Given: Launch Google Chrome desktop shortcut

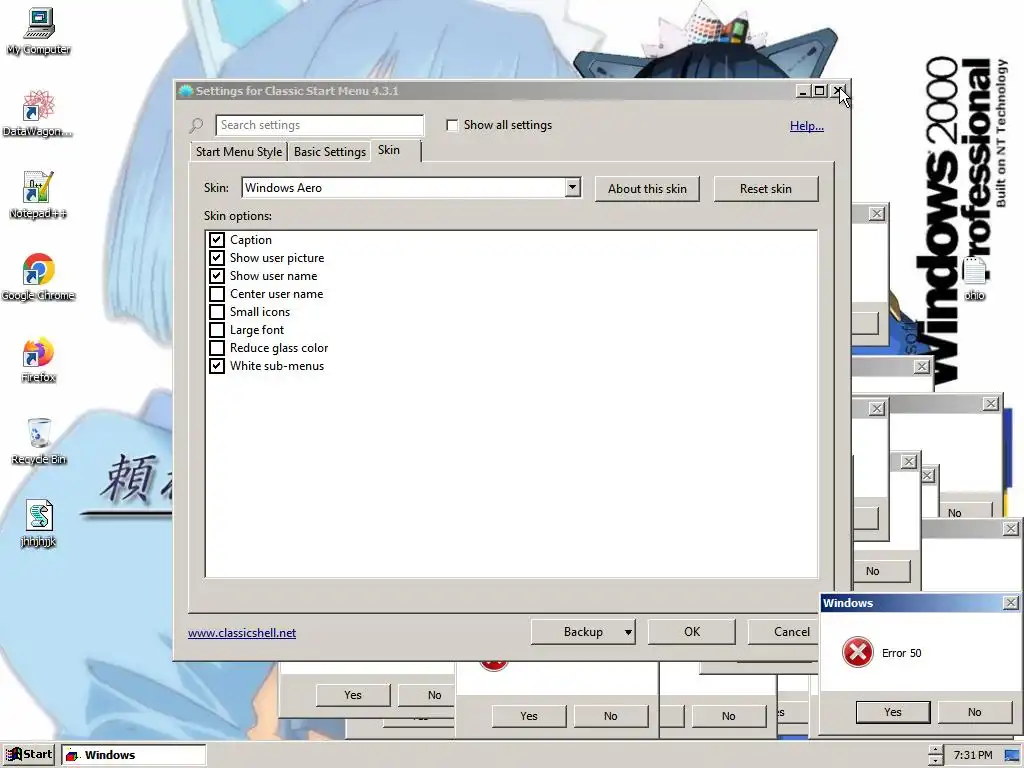Looking at the screenshot, I should click(x=38, y=277).
